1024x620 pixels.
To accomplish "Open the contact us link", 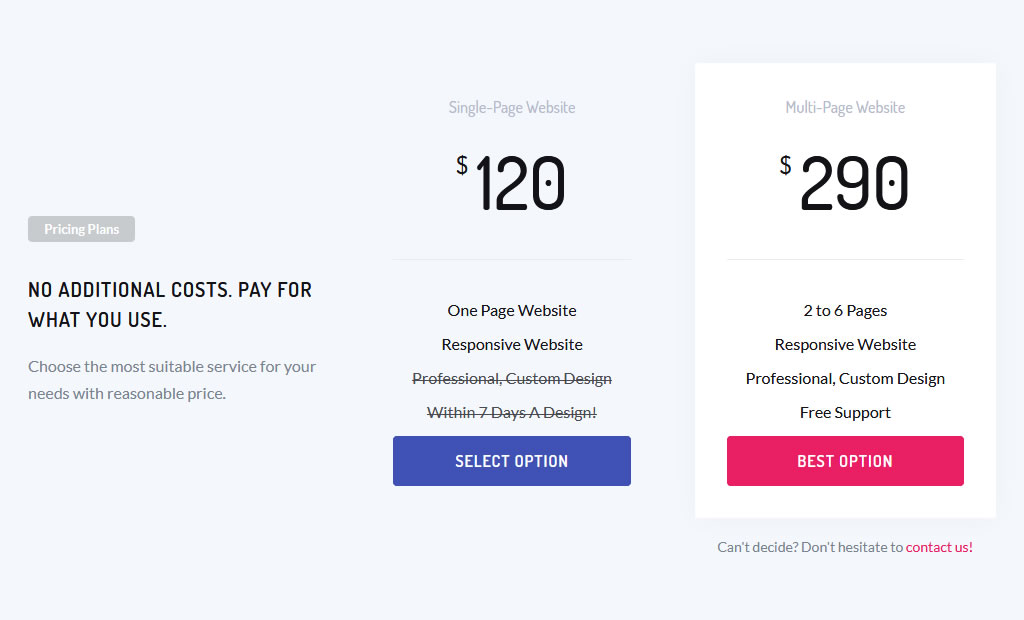I will click(x=939, y=547).
